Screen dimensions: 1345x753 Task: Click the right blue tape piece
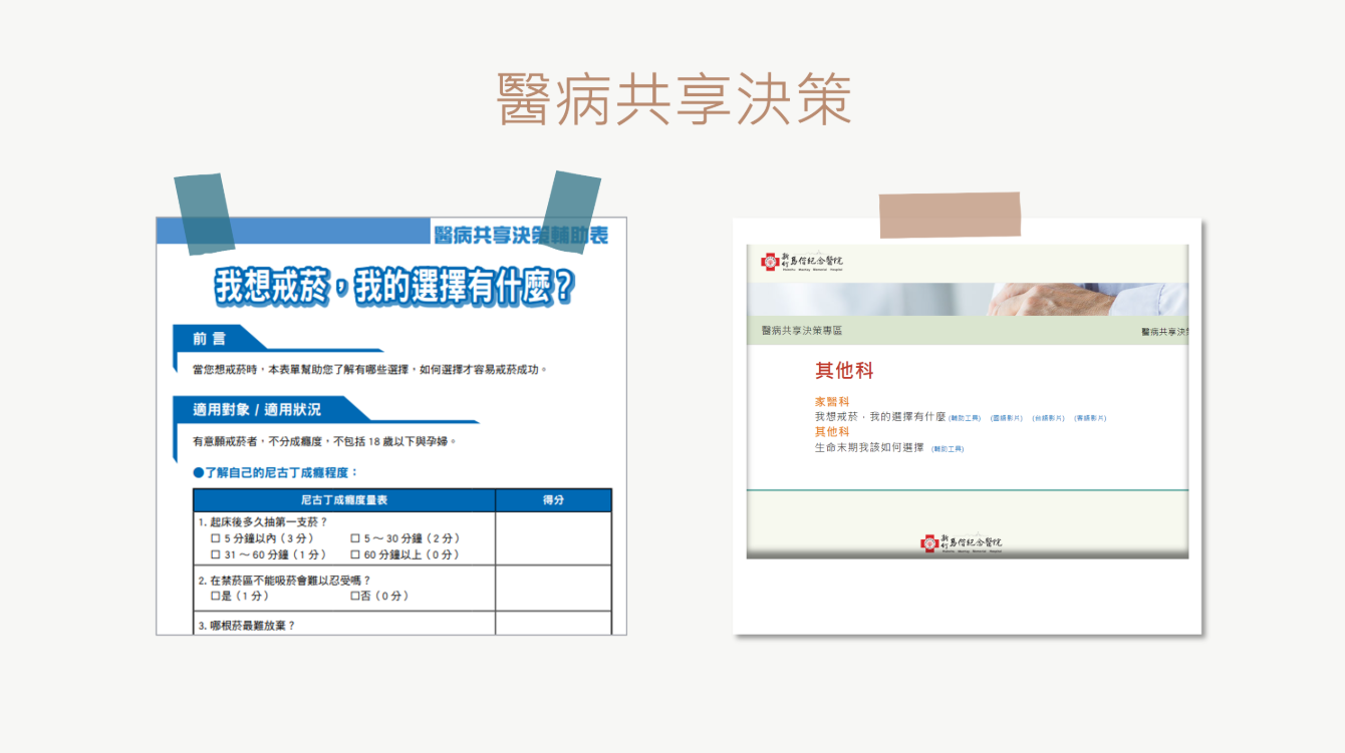(x=571, y=212)
